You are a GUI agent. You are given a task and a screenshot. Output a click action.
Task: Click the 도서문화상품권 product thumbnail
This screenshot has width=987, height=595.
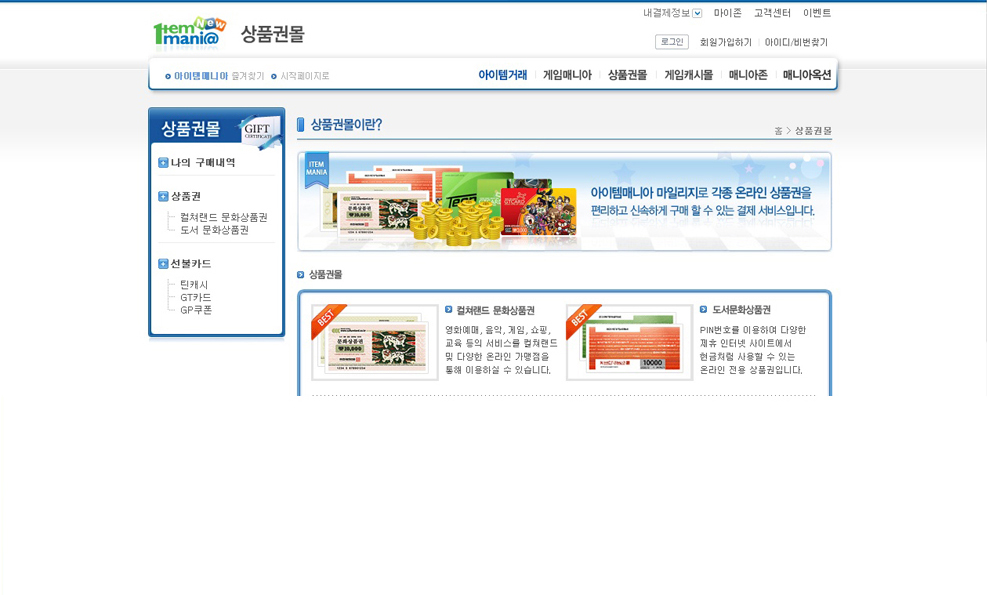pos(629,343)
